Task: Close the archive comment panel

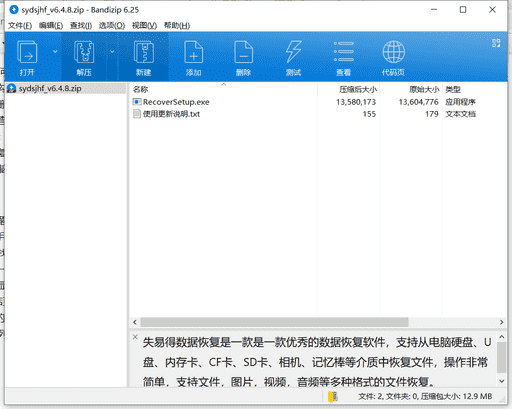Action: click(135, 337)
